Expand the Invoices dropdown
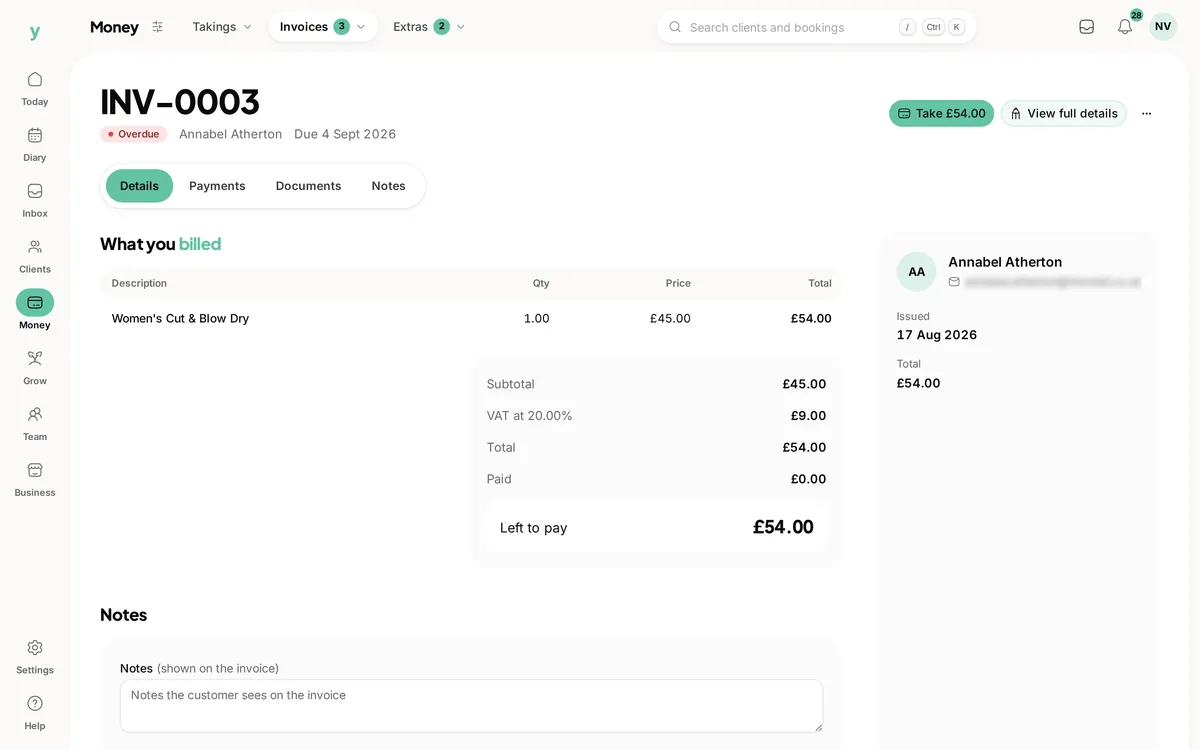Screen dimensions: 1200x750 coord(323,27)
